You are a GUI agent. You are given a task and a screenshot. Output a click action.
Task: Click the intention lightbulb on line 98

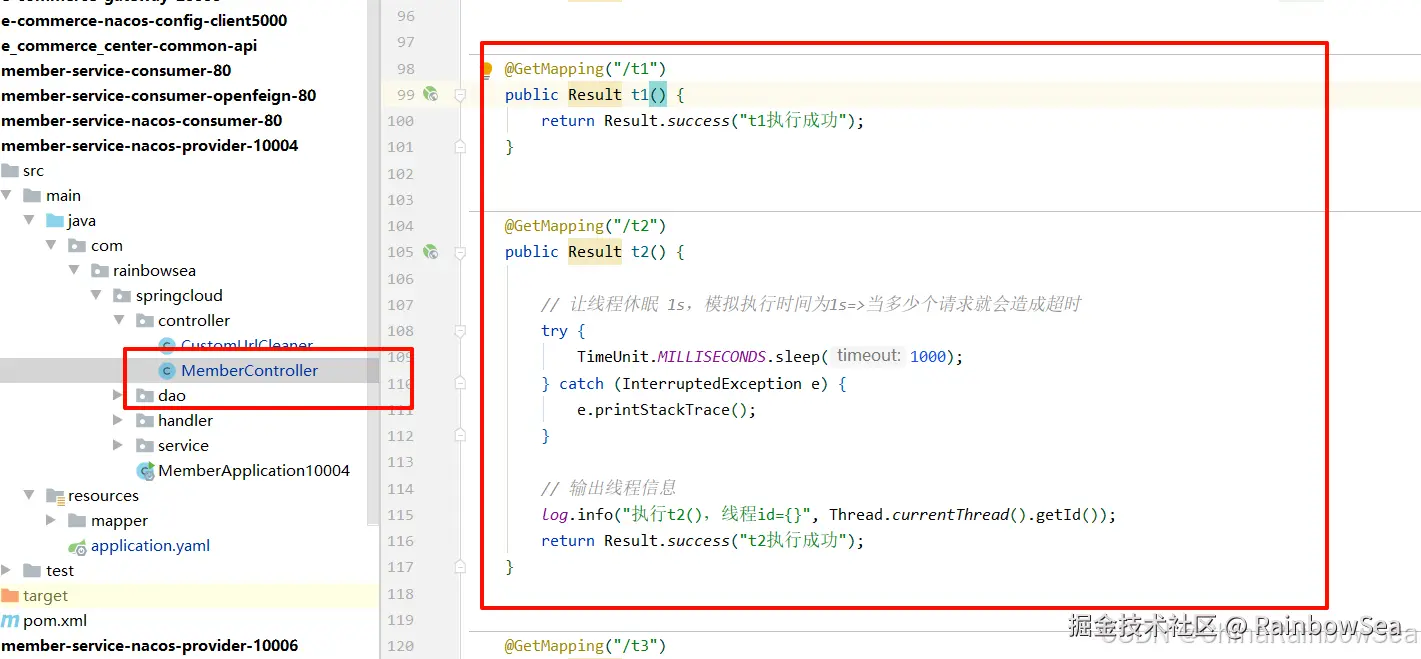click(x=487, y=70)
